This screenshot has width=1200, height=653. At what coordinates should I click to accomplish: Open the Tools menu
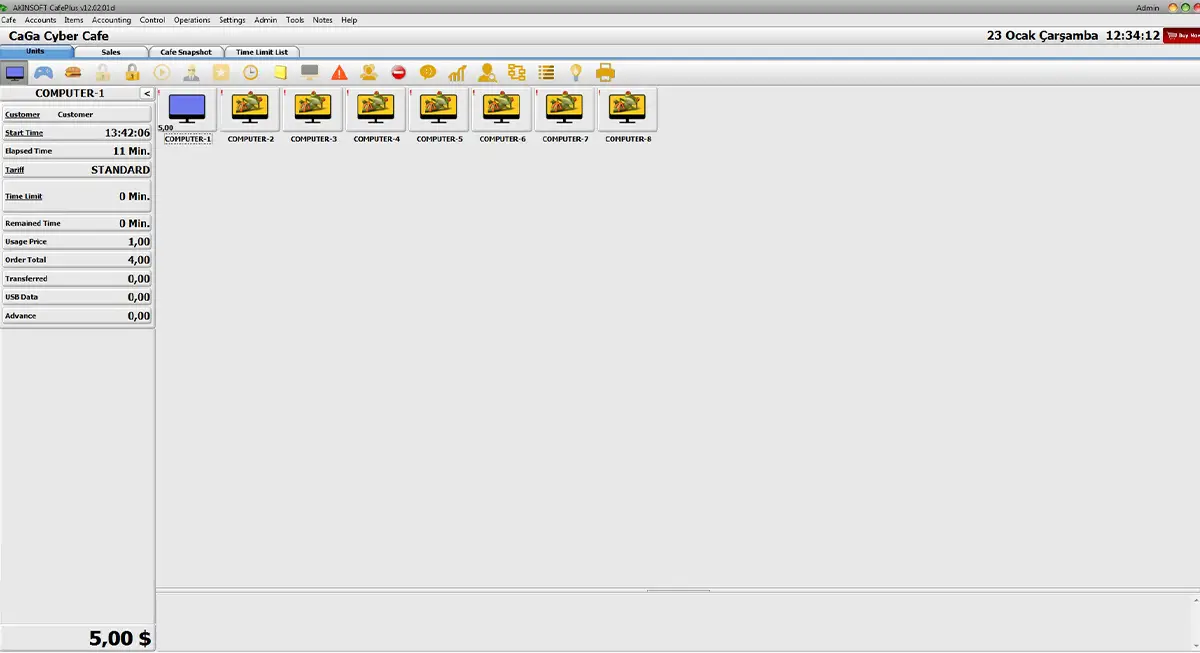coord(295,20)
